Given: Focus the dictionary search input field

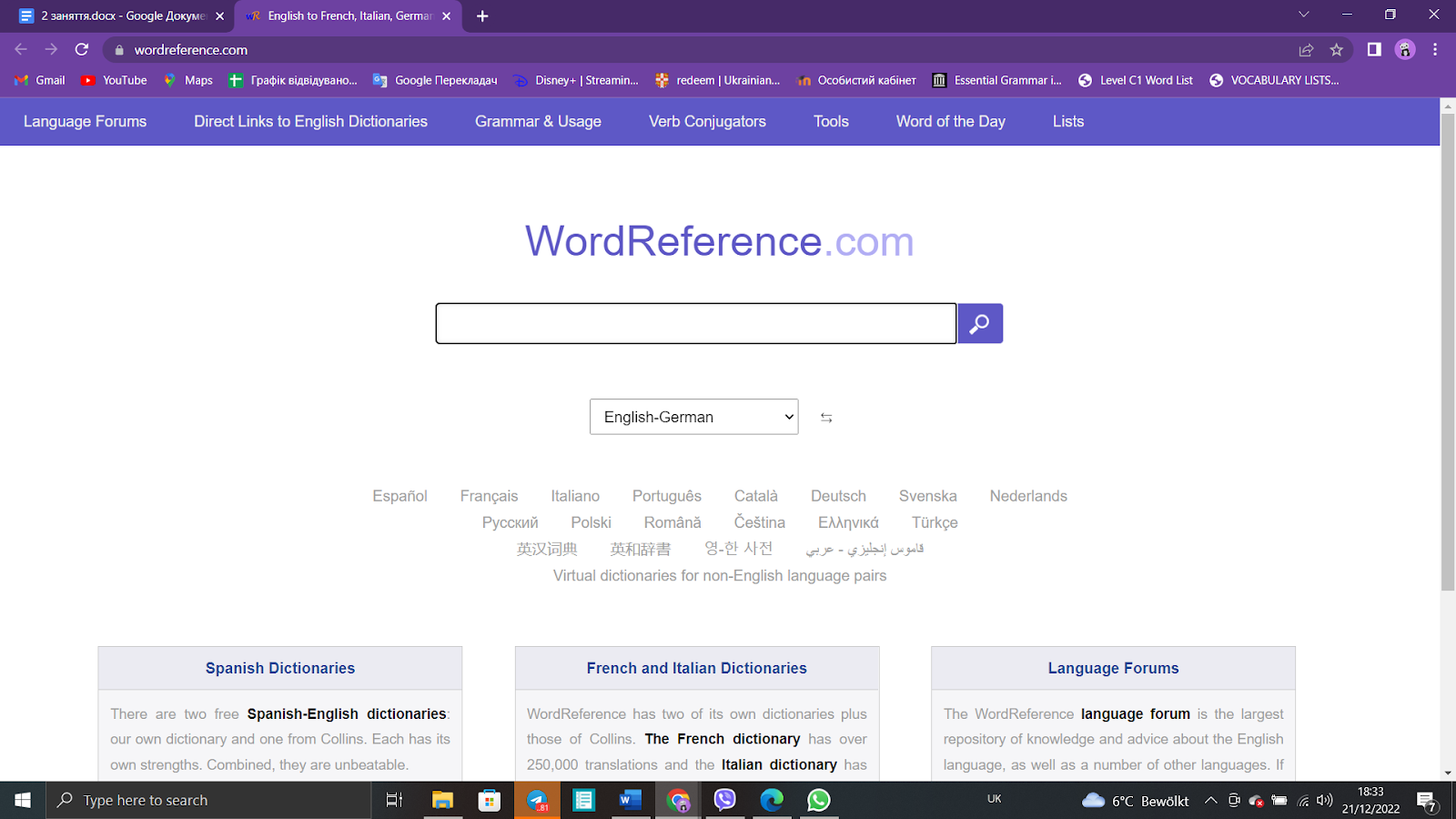Looking at the screenshot, I should pos(696,323).
